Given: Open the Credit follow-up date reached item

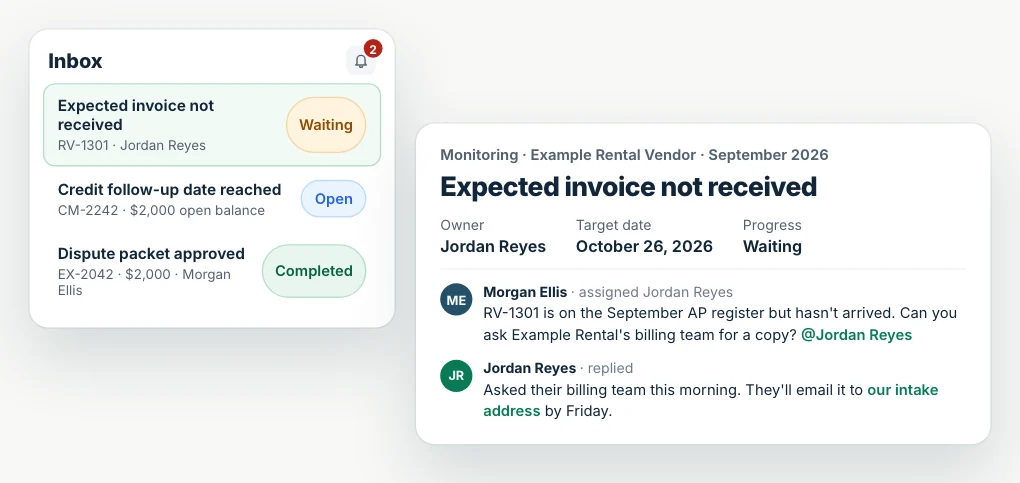Looking at the screenshot, I should tap(212, 199).
